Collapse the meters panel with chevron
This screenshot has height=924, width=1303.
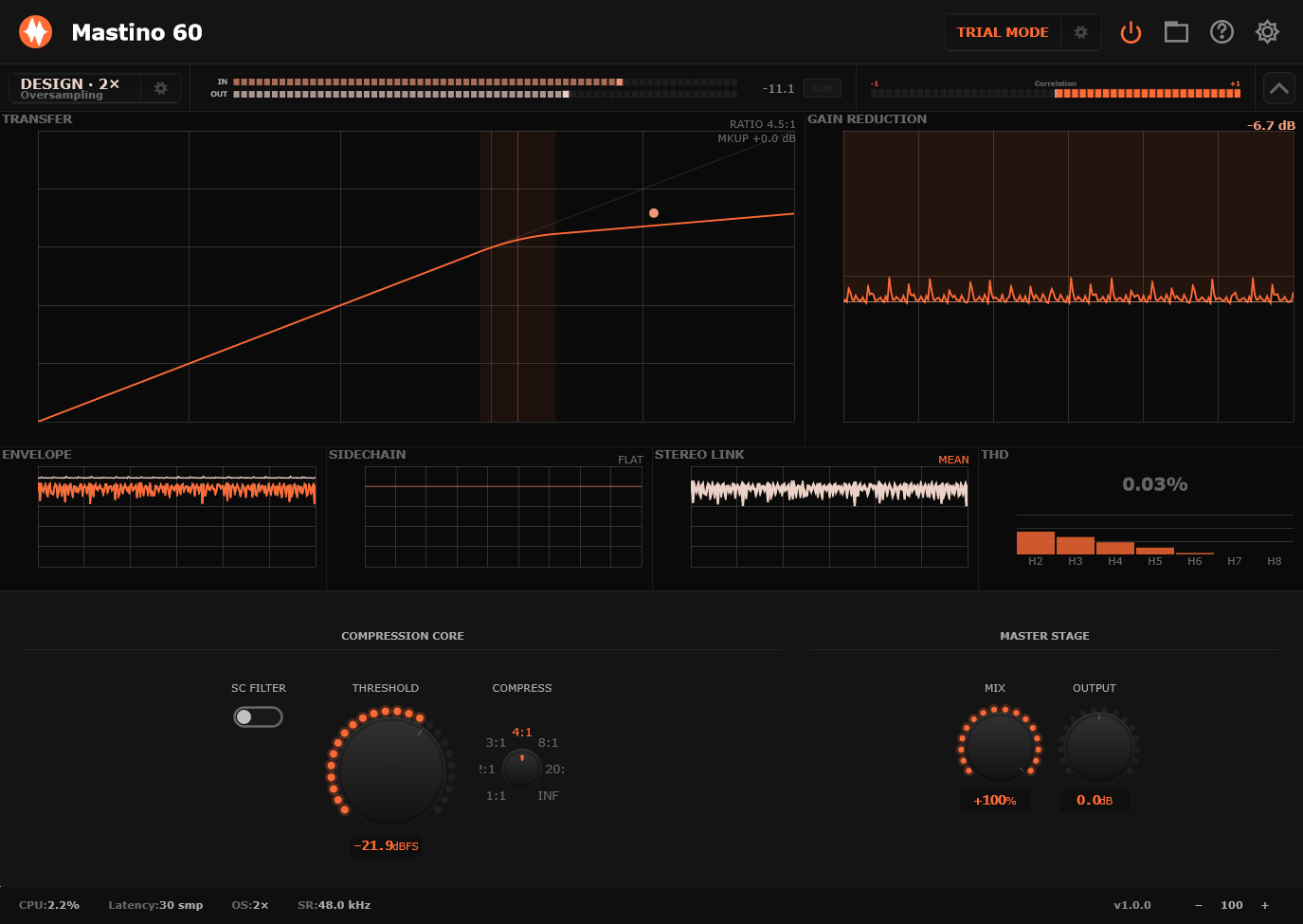point(1278,88)
